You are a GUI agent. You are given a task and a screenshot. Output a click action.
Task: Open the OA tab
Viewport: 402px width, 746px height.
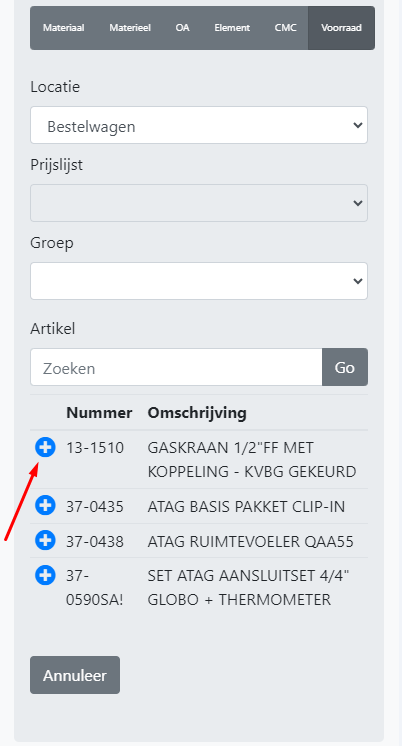[x=182, y=28]
